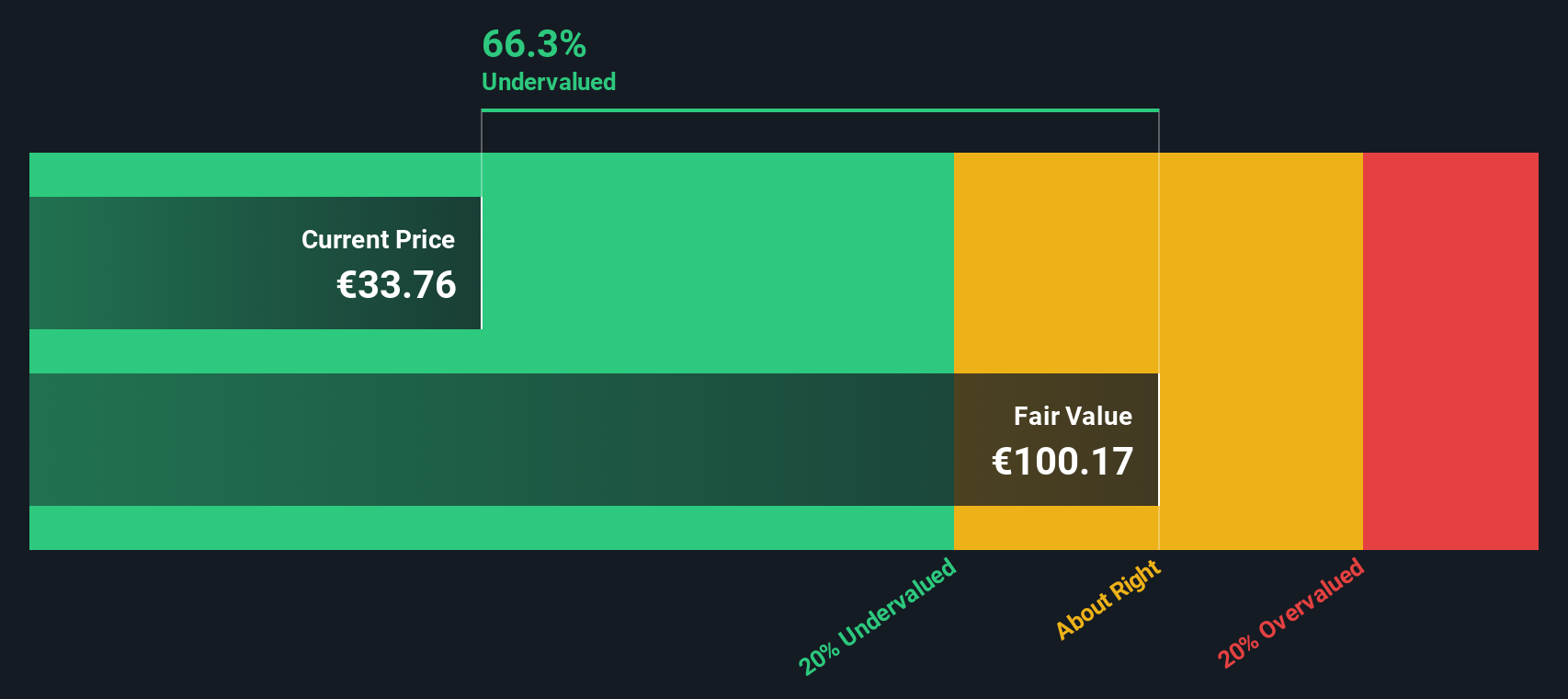Click the 66.3% percentage text

[534, 44]
